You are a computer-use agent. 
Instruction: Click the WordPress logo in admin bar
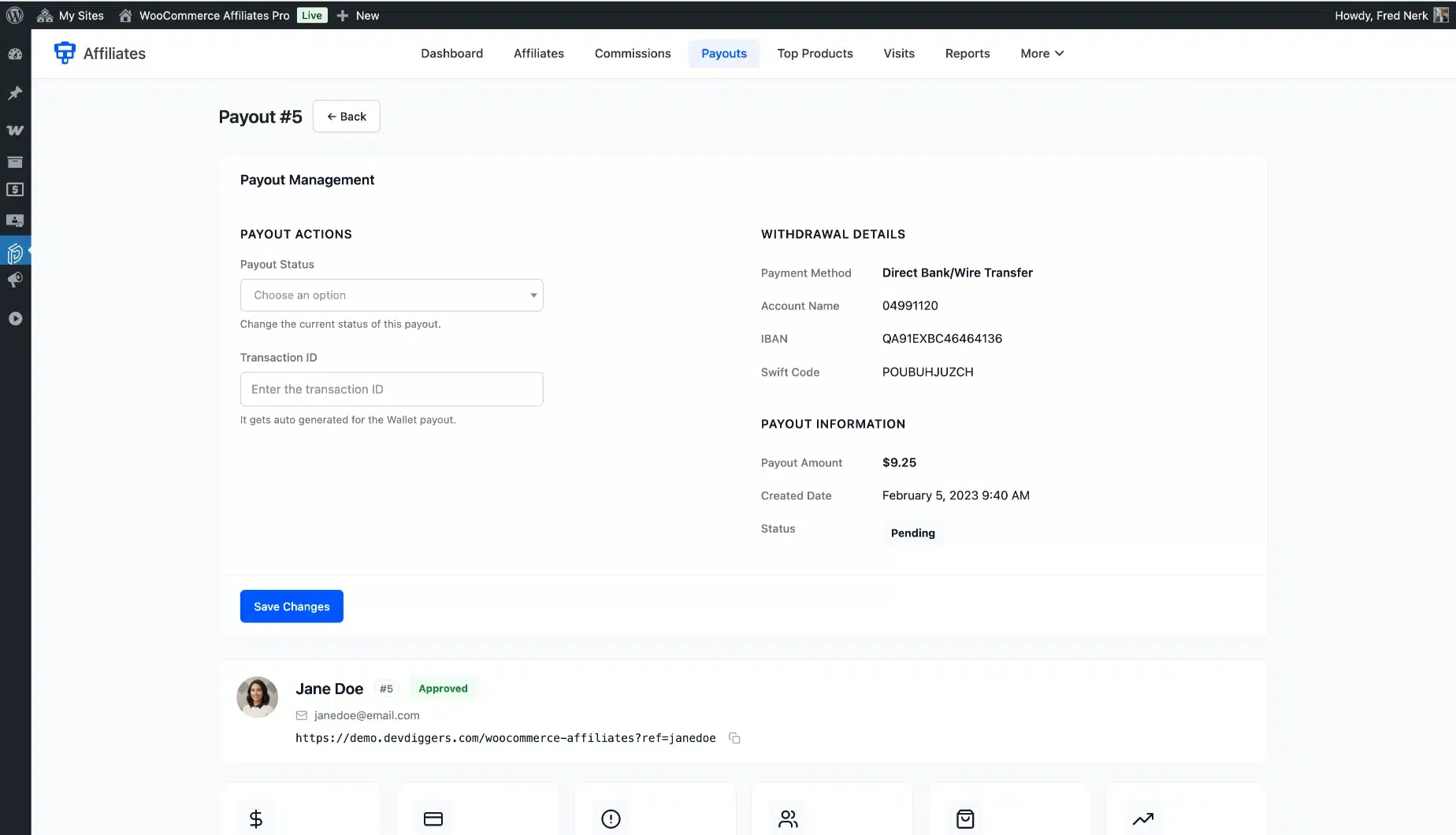point(15,15)
